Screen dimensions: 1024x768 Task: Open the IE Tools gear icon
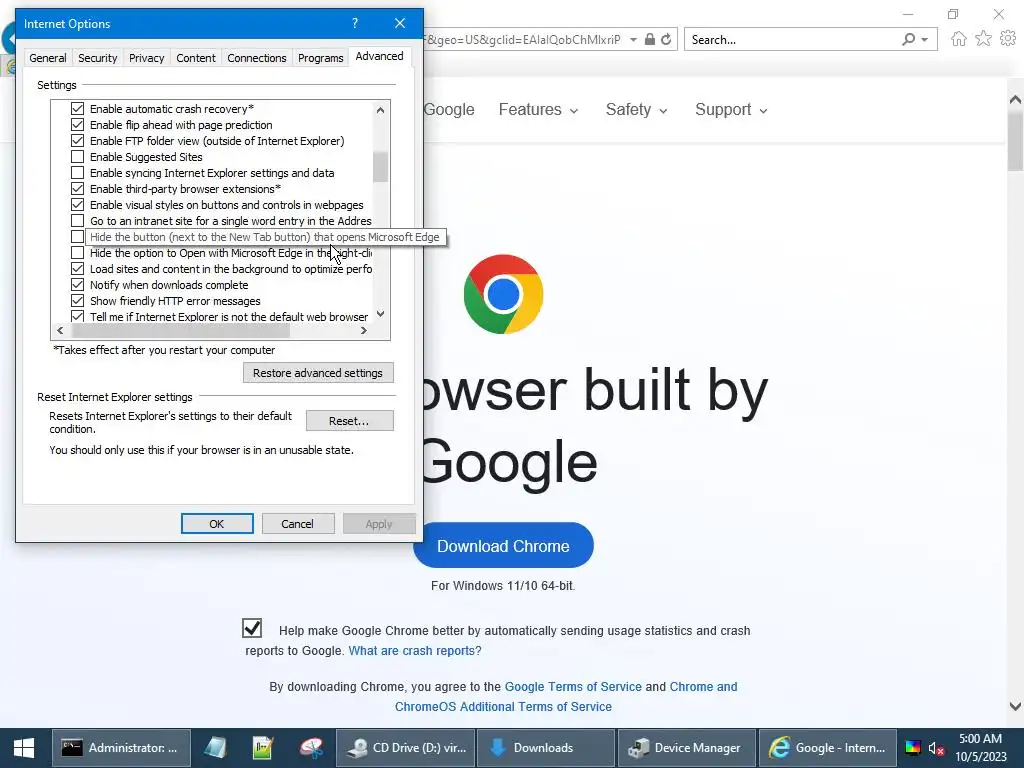pos(1008,39)
